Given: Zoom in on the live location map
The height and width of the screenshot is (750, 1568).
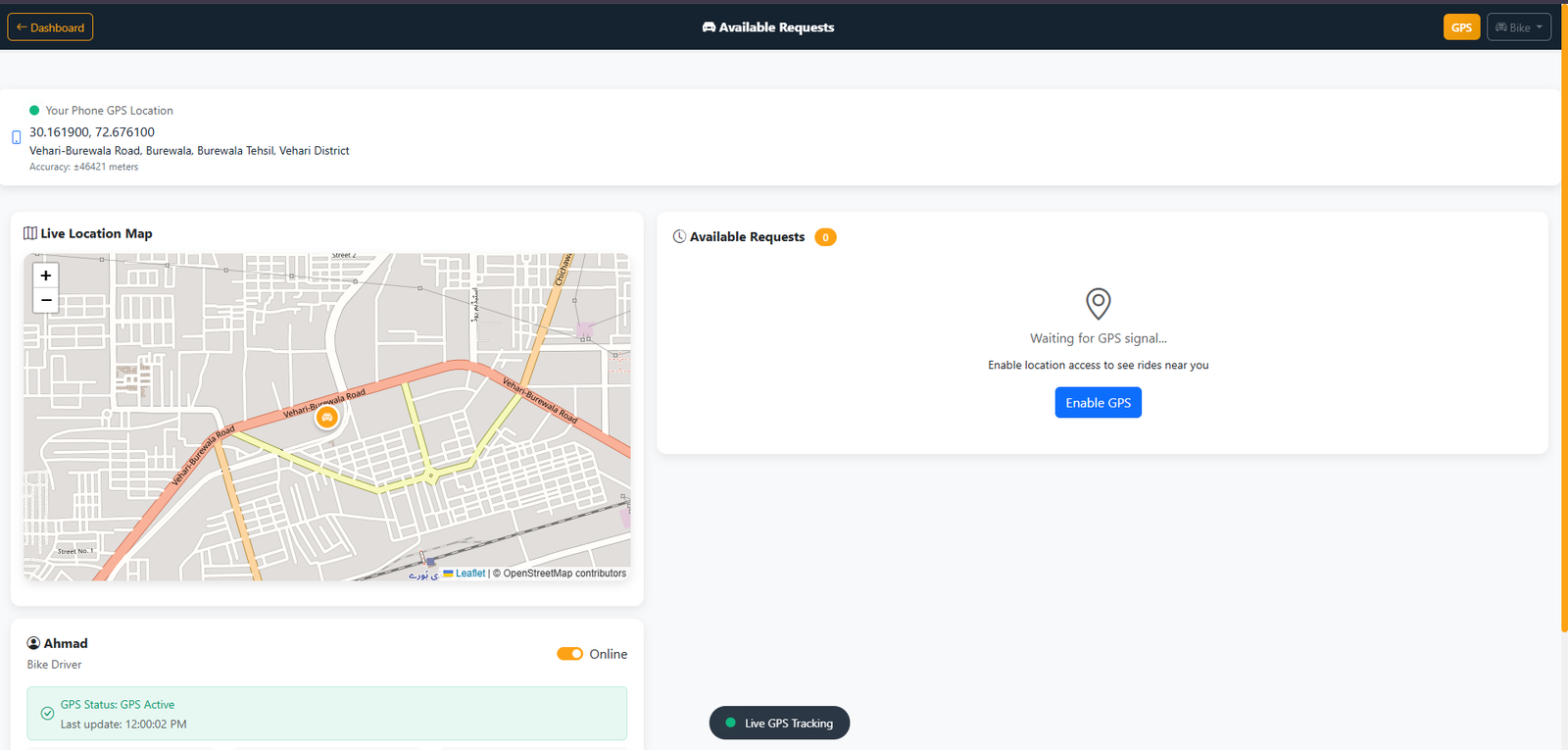Looking at the screenshot, I should tap(46, 275).
